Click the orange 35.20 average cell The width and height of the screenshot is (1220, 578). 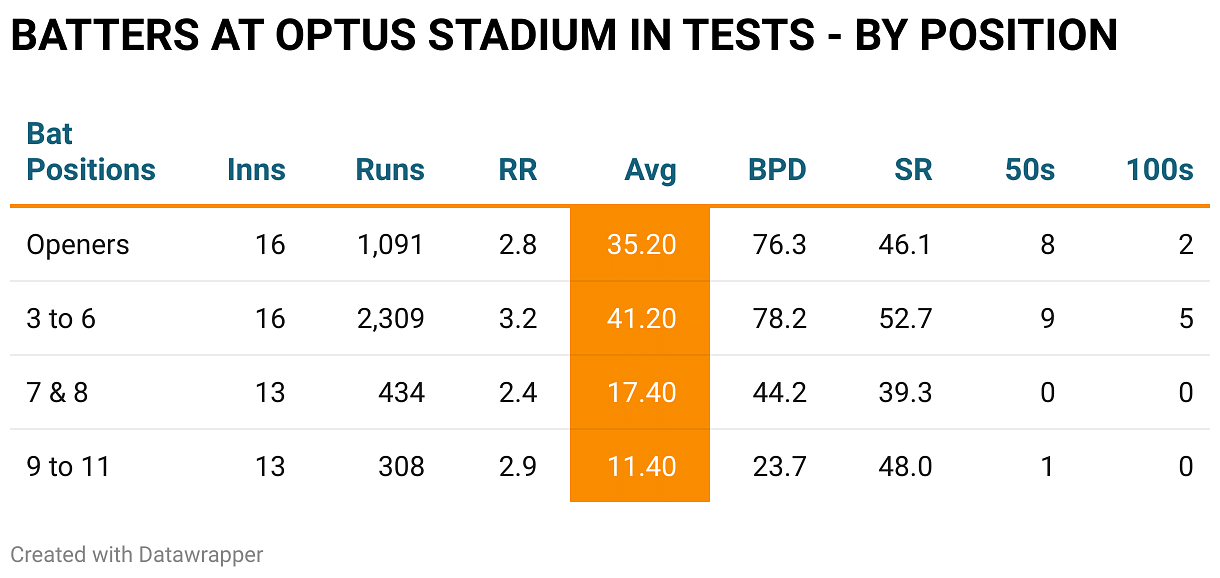[x=641, y=245]
